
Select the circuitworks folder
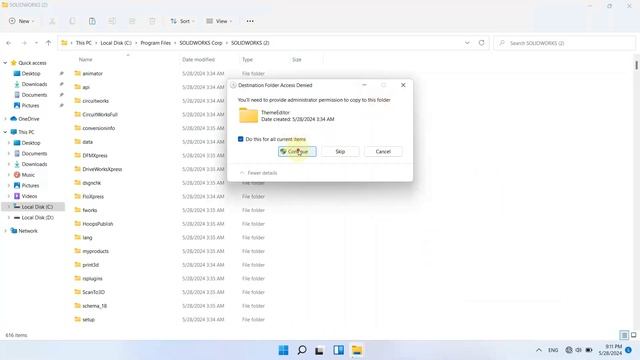pyautogui.click(x=96, y=101)
